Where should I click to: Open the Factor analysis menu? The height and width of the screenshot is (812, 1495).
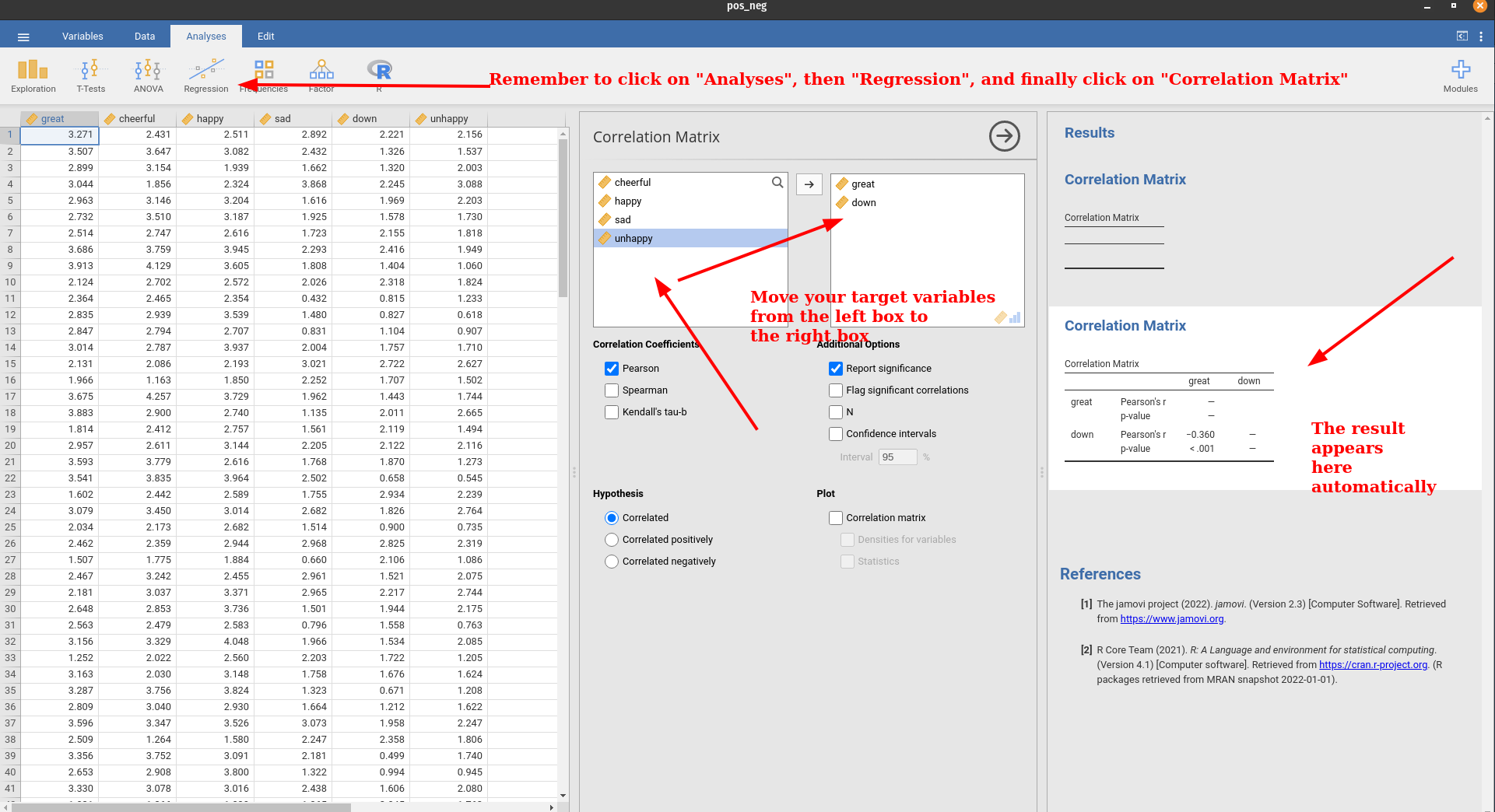[x=321, y=75]
